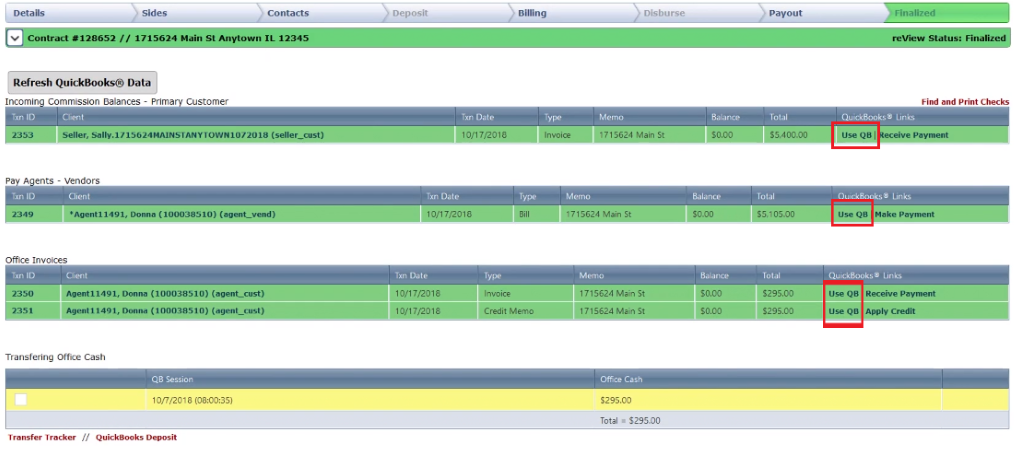
Task: Open the Details tab
Action: click(x=30, y=13)
